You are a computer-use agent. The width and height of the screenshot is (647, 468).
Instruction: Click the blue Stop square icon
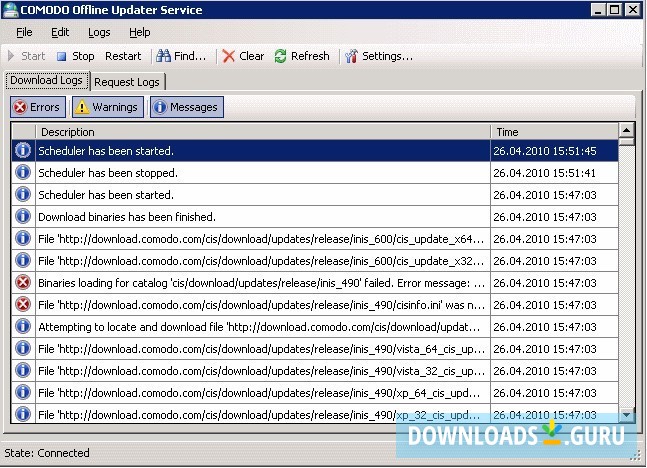(x=61, y=56)
